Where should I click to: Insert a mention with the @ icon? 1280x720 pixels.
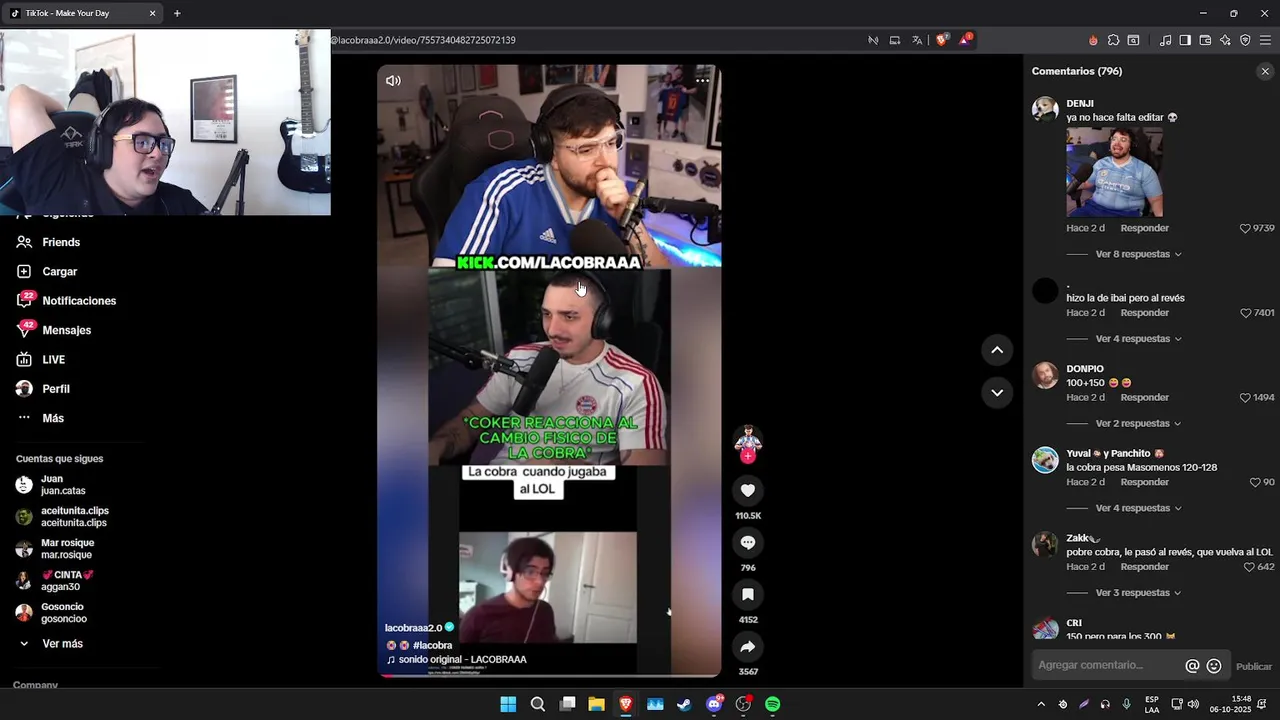[x=1192, y=666]
